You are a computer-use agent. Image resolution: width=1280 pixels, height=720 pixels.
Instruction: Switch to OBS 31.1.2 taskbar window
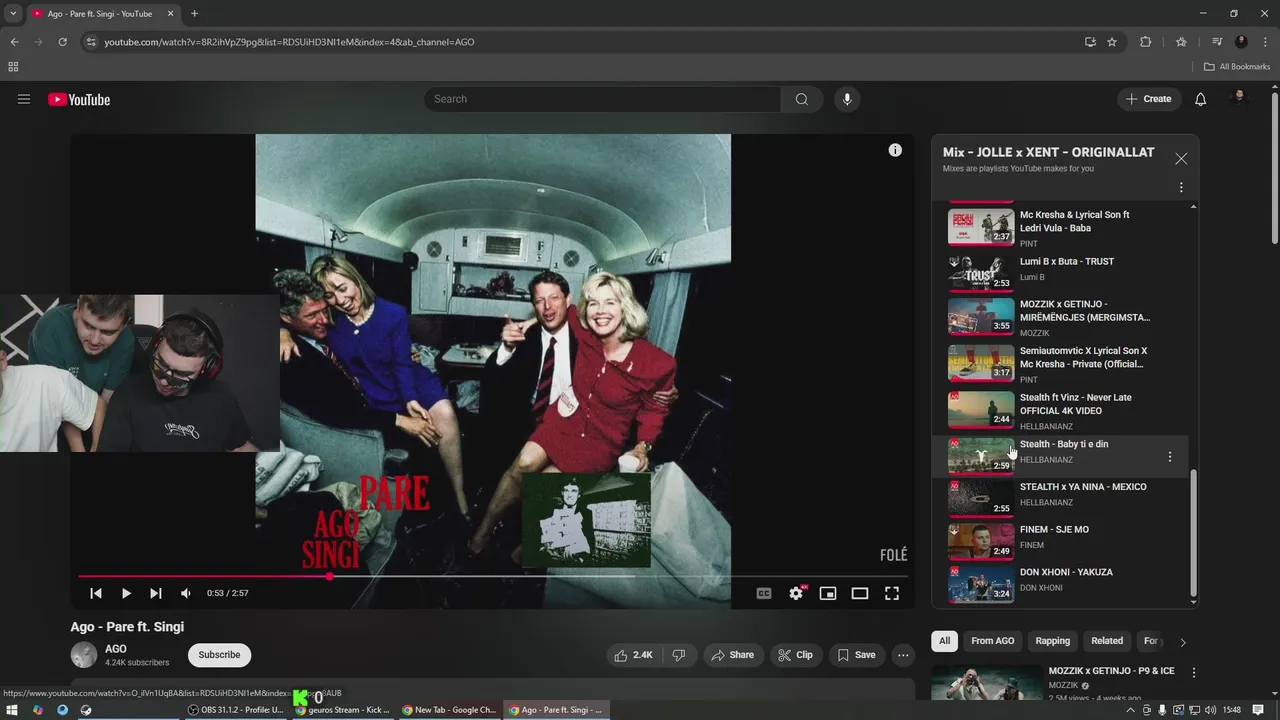click(238, 710)
